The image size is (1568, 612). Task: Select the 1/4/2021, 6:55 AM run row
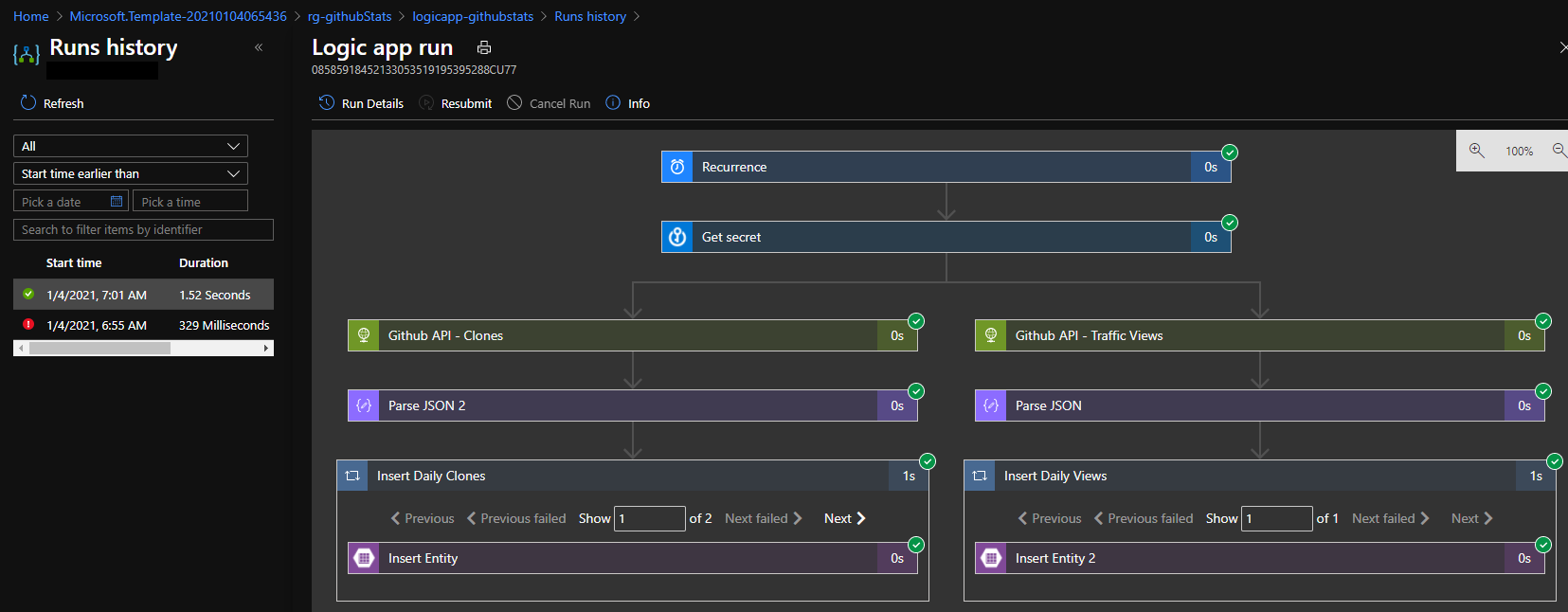click(x=143, y=325)
